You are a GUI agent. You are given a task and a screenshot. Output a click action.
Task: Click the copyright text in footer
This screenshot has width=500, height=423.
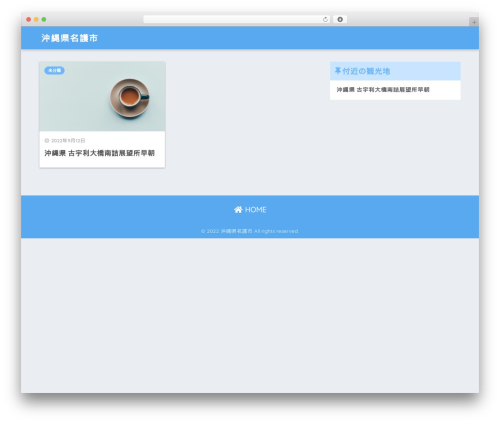tap(250, 231)
